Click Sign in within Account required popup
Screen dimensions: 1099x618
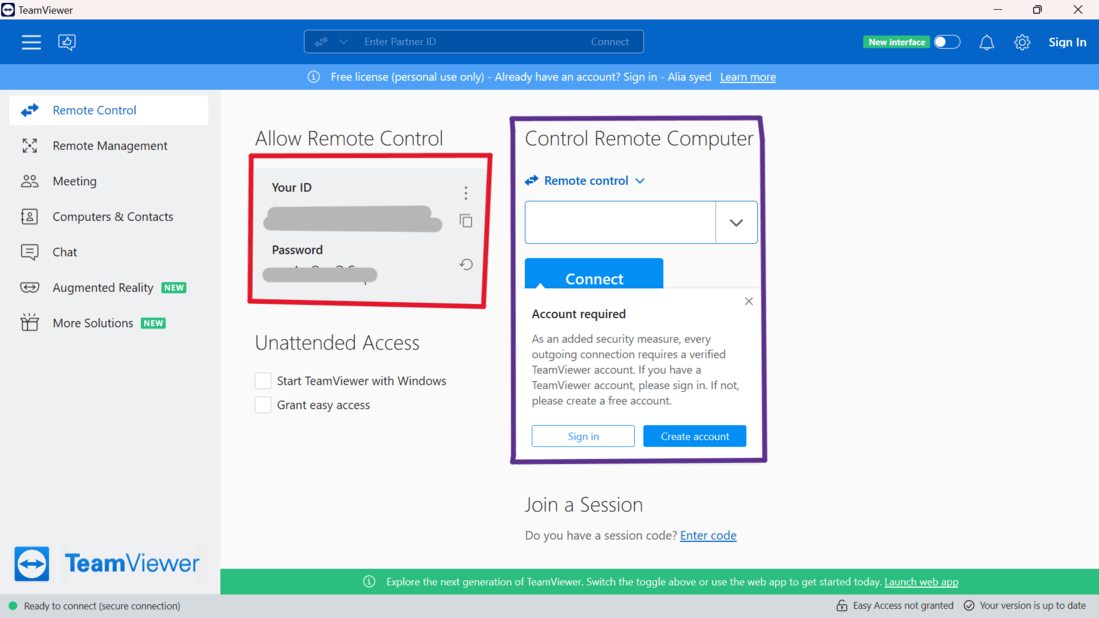(583, 436)
